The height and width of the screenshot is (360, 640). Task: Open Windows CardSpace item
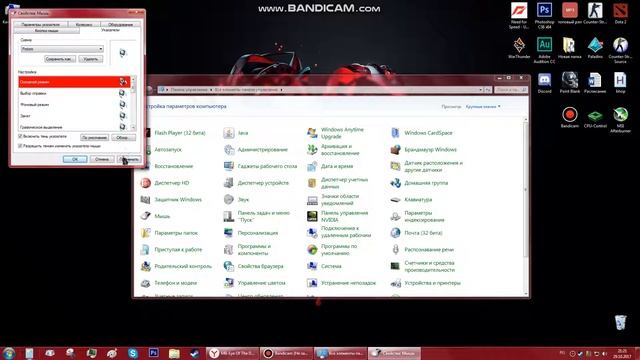click(x=422, y=133)
